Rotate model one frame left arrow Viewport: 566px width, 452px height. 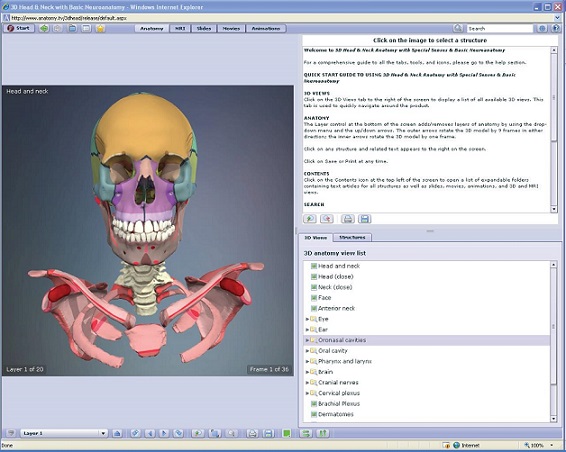coord(150,433)
